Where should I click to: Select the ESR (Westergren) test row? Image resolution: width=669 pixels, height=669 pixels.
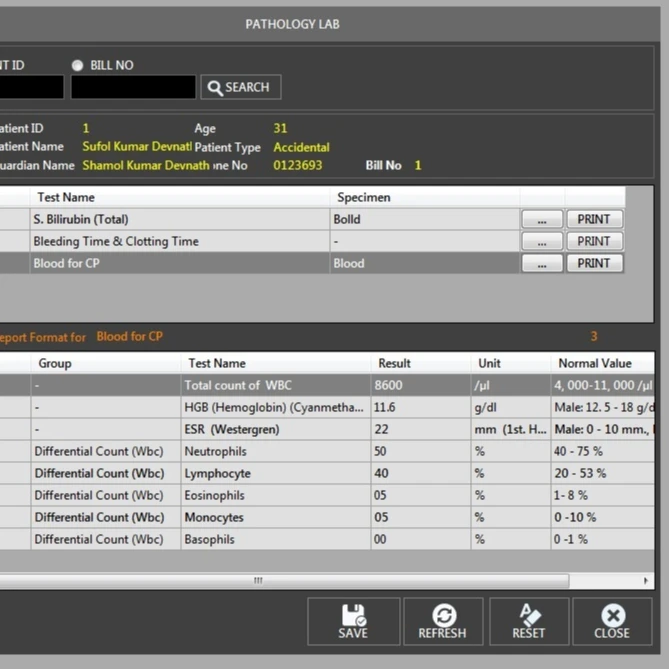[x=327, y=429]
